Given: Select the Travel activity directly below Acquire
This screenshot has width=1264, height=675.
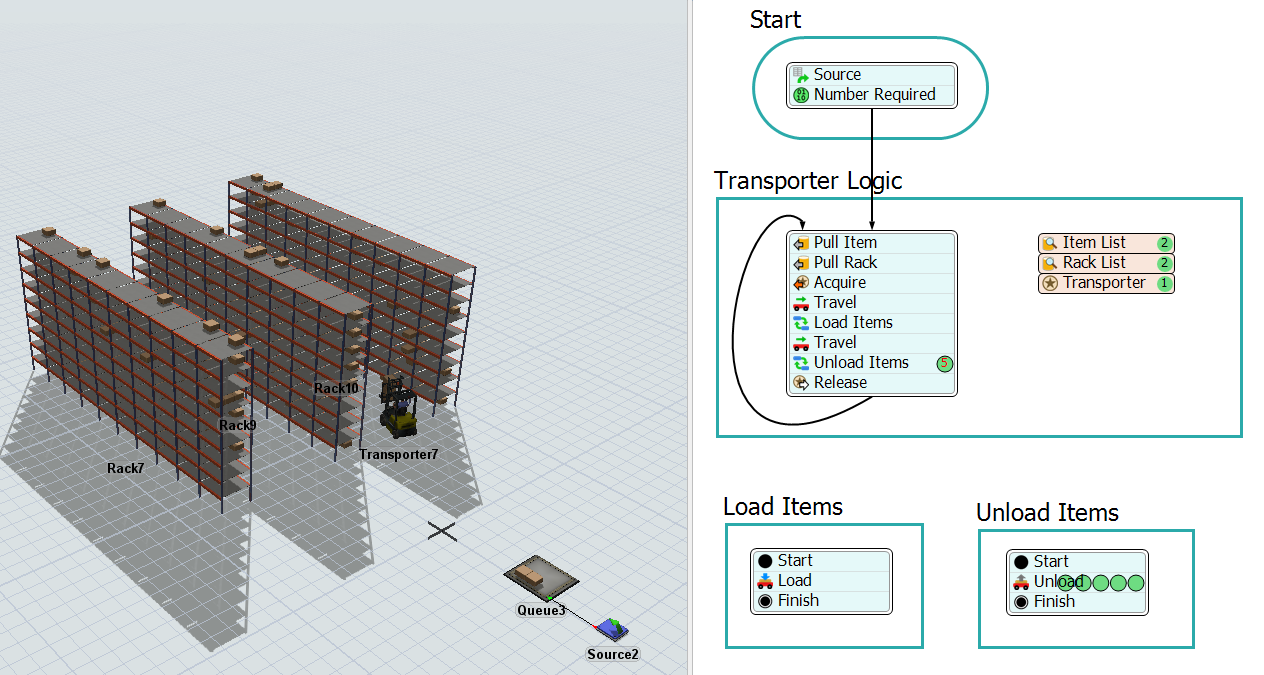Looking at the screenshot, I should (x=834, y=303).
